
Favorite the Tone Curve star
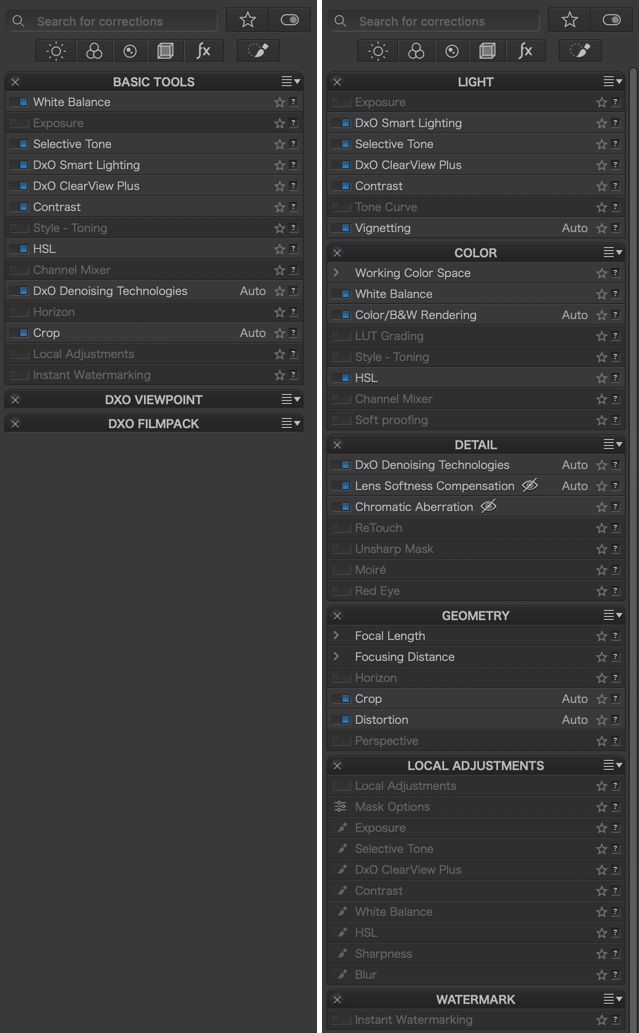601,207
